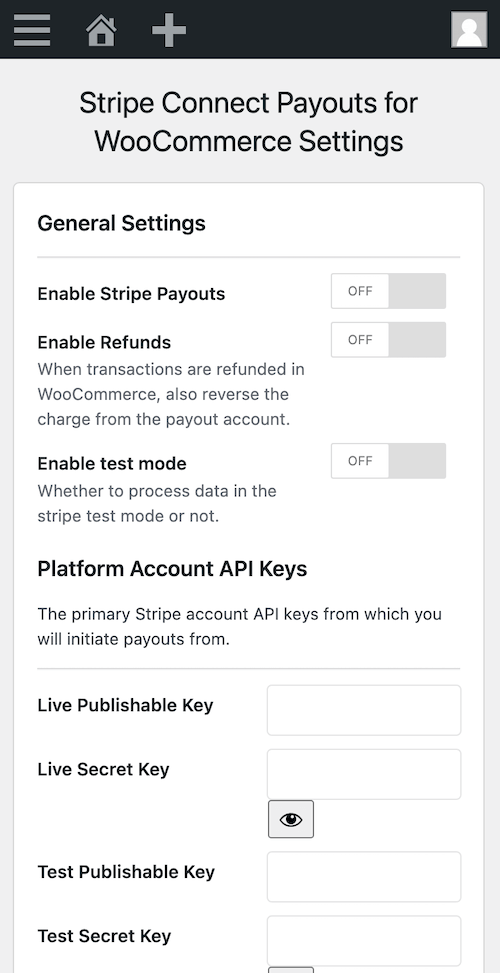Toggle Enable Stripe Payouts switch on

pos(388,291)
